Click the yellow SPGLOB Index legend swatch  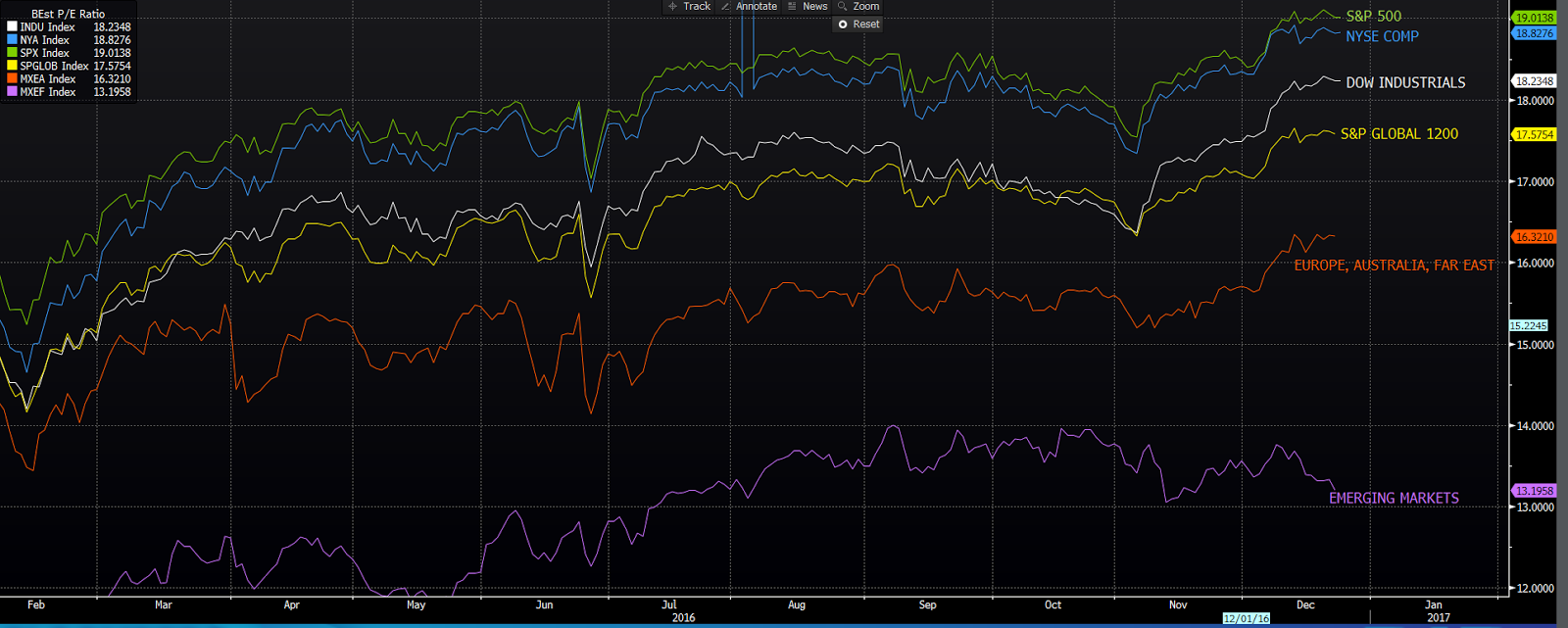tap(12, 66)
